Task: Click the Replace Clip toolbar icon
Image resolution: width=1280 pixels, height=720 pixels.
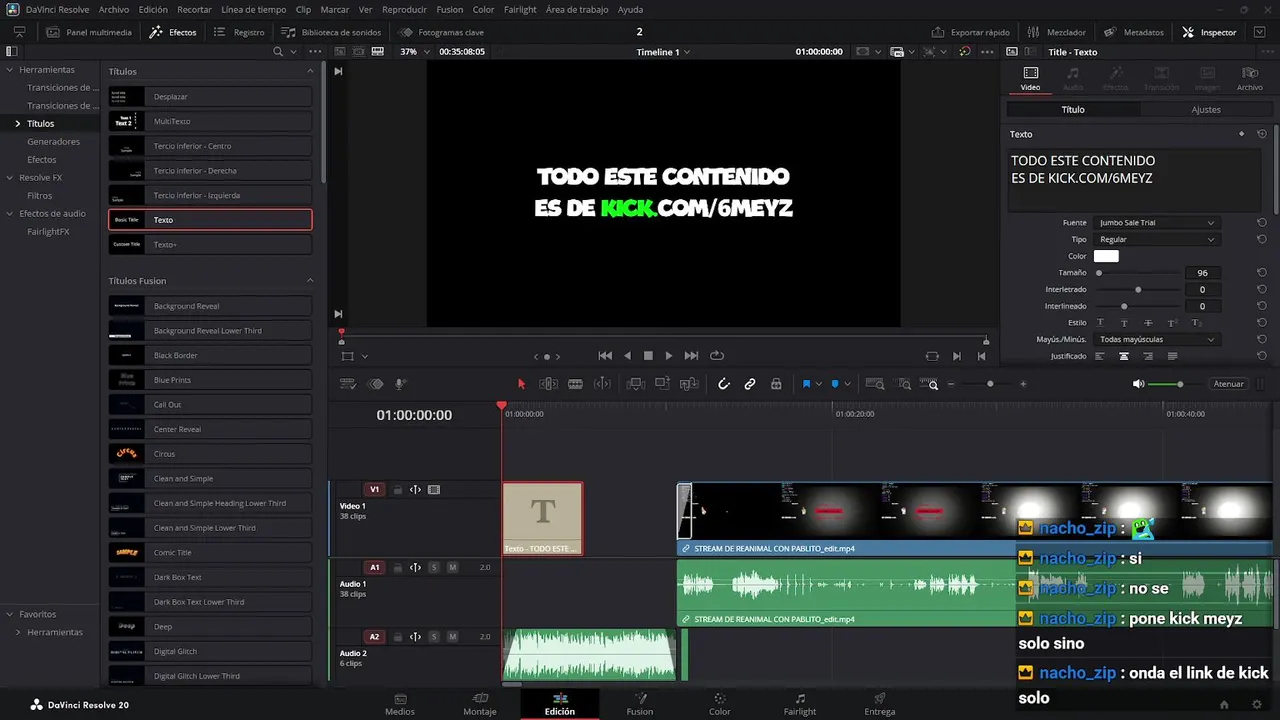Action: (x=688, y=384)
